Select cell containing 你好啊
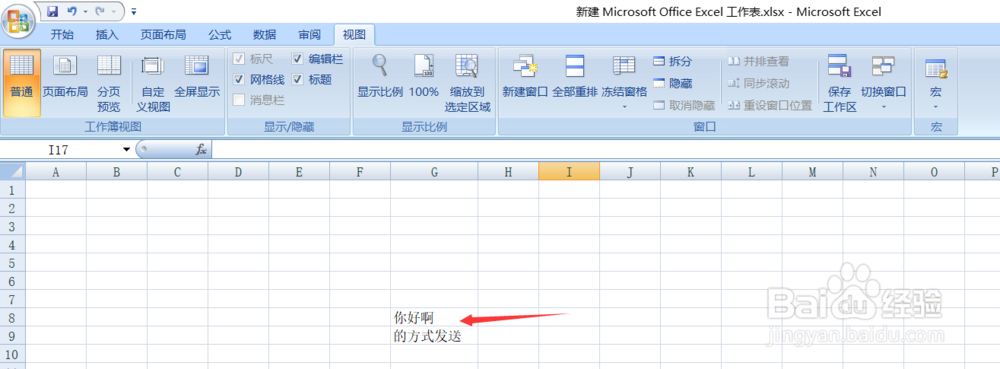Screen dimensions: 1000x369 [x=434, y=317]
